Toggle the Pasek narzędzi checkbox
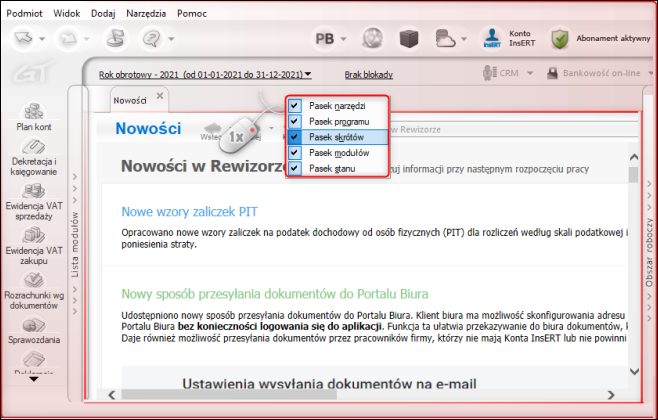The width and height of the screenshot is (658, 420). pos(295,106)
